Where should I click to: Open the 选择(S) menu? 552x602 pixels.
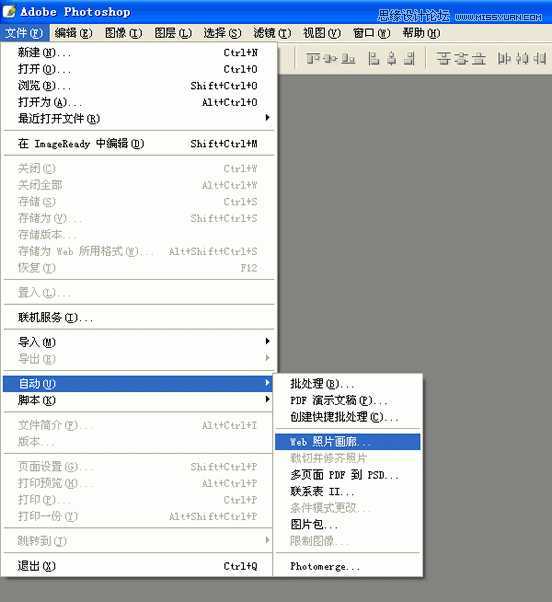[x=222, y=33]
